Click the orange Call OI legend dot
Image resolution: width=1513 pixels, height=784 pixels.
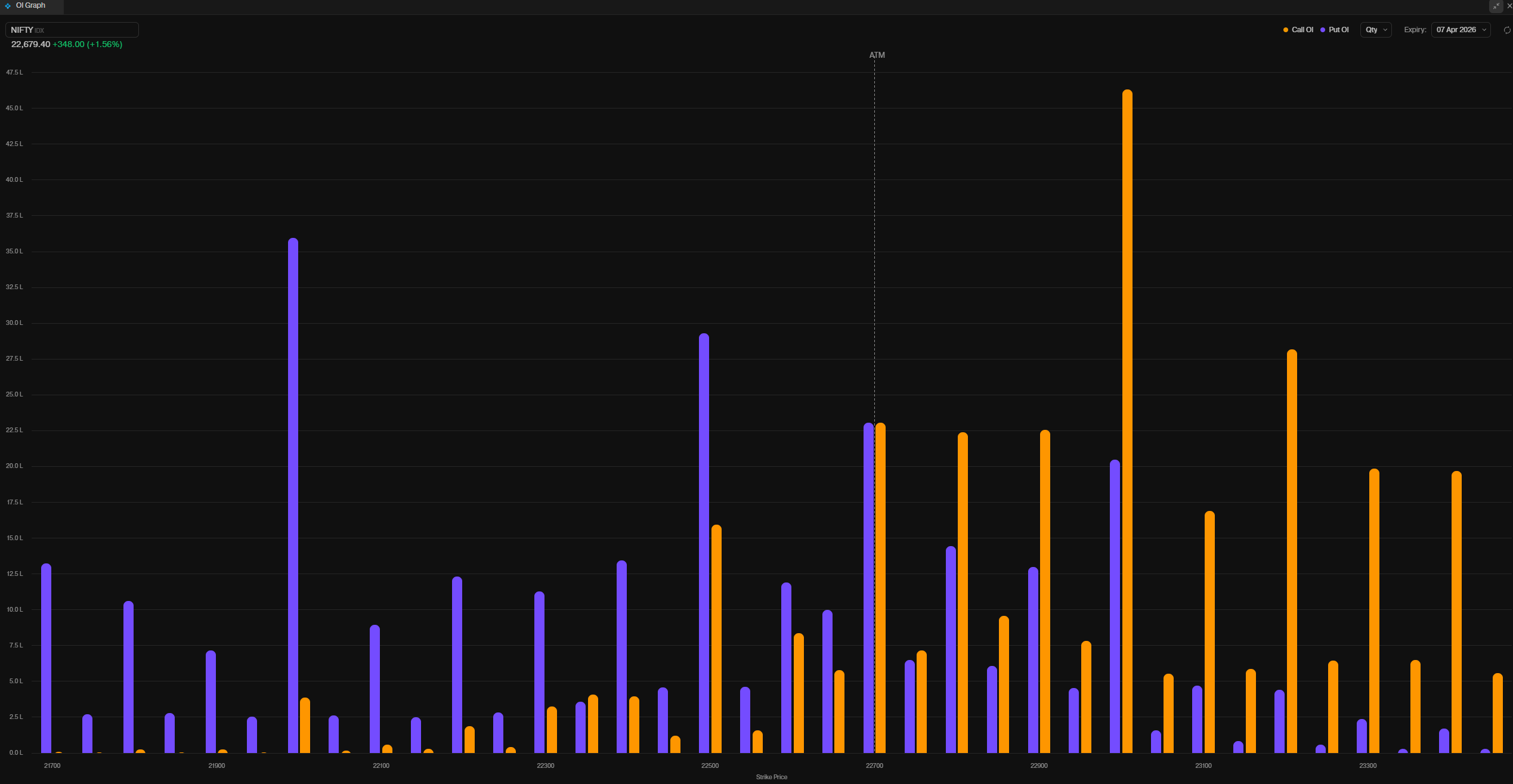[1286, 30]
